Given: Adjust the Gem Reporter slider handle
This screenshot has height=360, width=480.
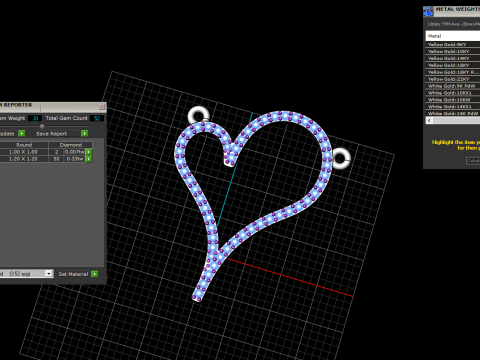Looking at the screenshot, I should point(42,126).
